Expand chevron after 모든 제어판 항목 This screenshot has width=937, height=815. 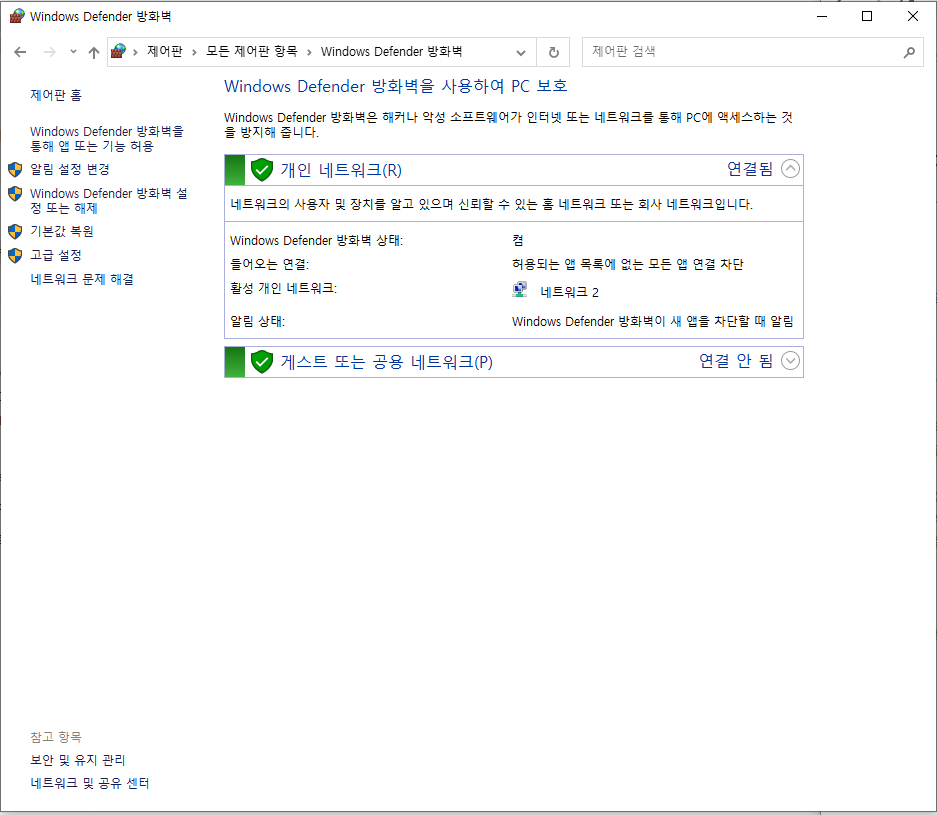tap(309, 52)
